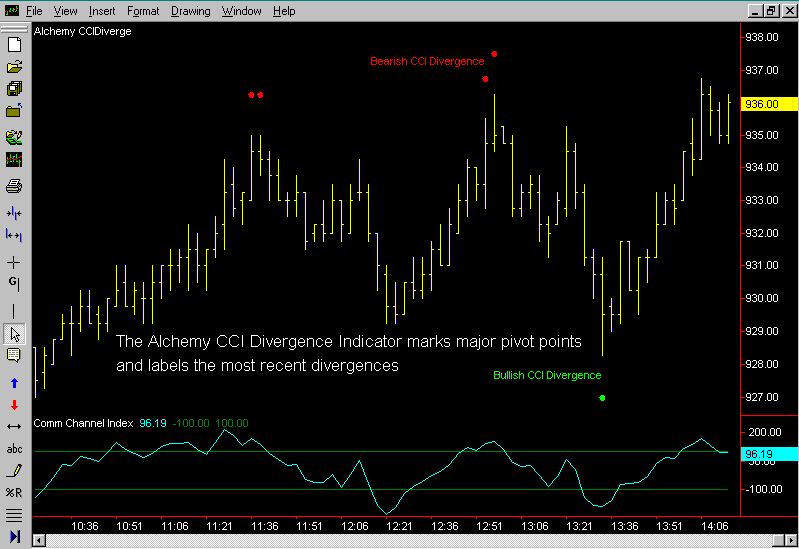Select the pencil trendline drawing tool
Viewport: 799px width, 549px height.
click(x=14, y=470)
